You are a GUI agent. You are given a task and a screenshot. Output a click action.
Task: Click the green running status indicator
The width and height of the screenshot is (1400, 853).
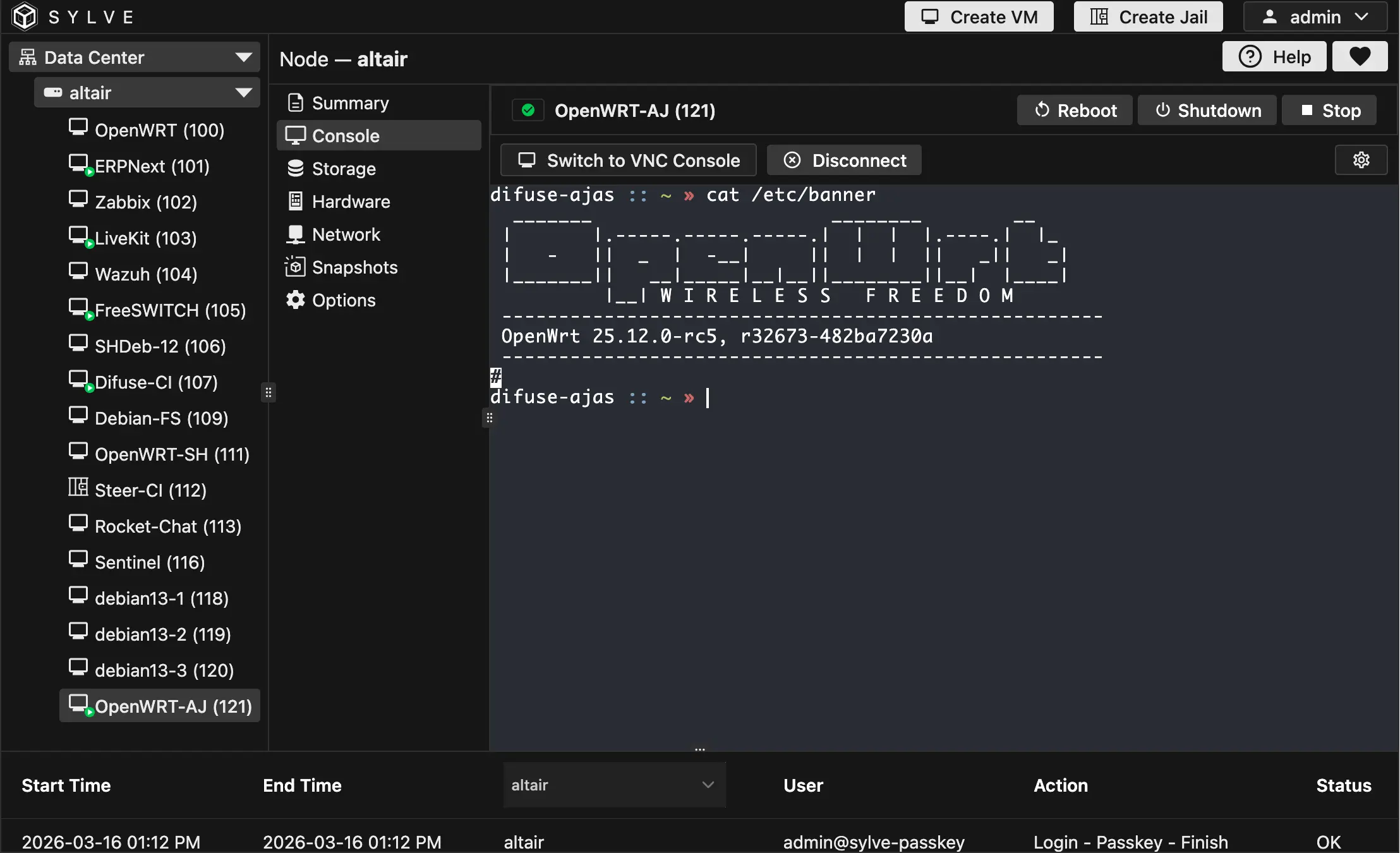[528, 111]
